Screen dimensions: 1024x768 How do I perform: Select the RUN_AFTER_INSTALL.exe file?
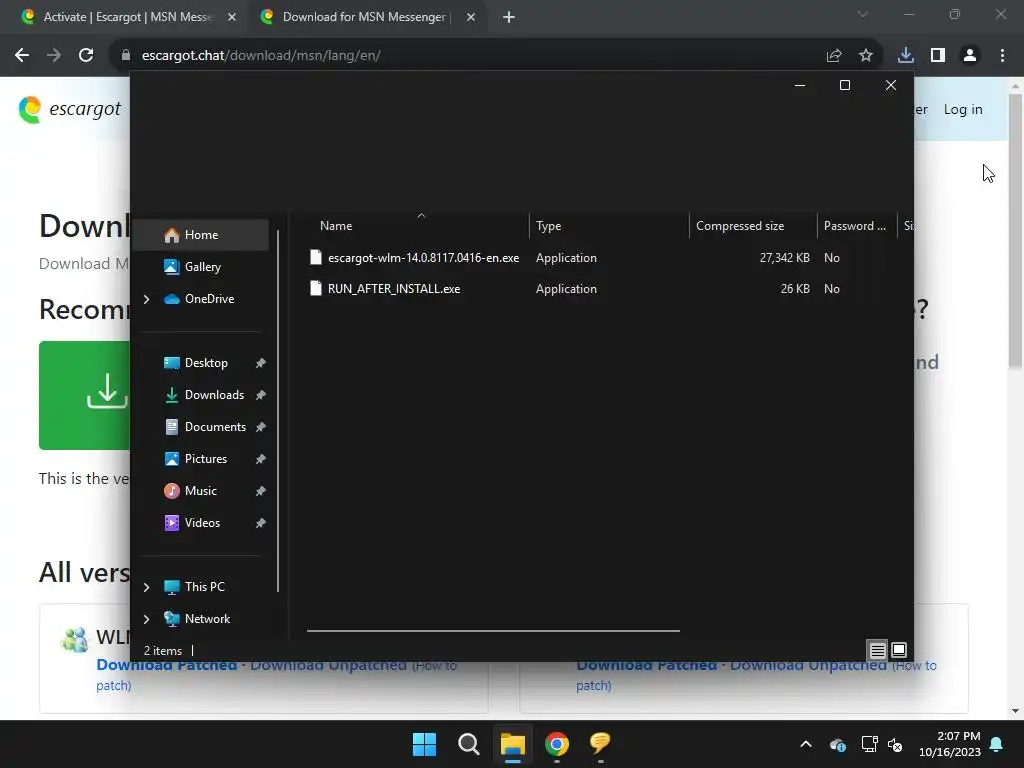tap(394, 289)
